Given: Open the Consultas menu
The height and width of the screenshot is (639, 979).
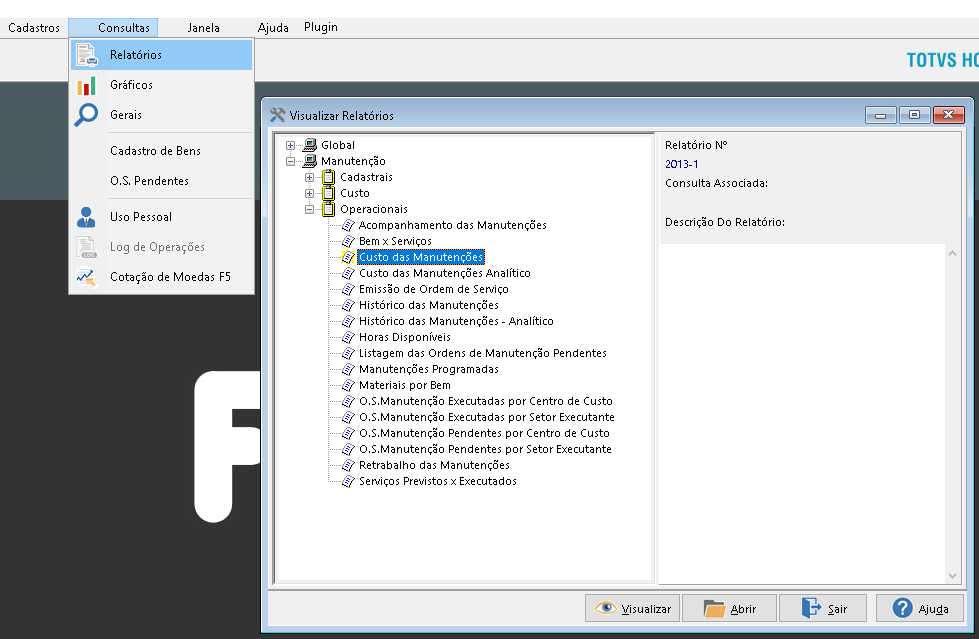Looking at the screenshot, I should [113, 27].
